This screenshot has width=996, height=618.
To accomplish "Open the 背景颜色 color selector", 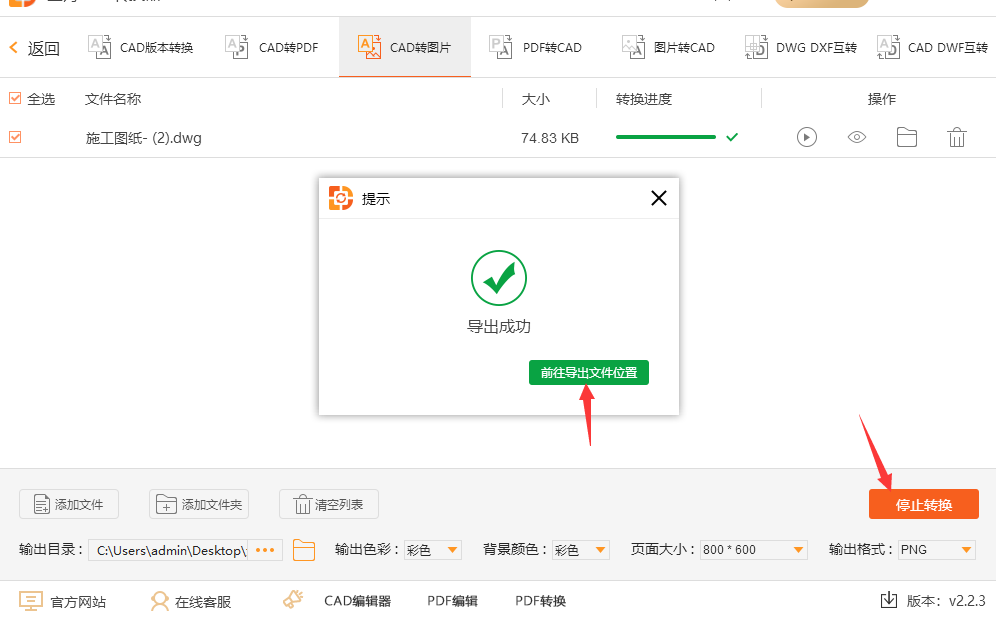I will 581,550.
